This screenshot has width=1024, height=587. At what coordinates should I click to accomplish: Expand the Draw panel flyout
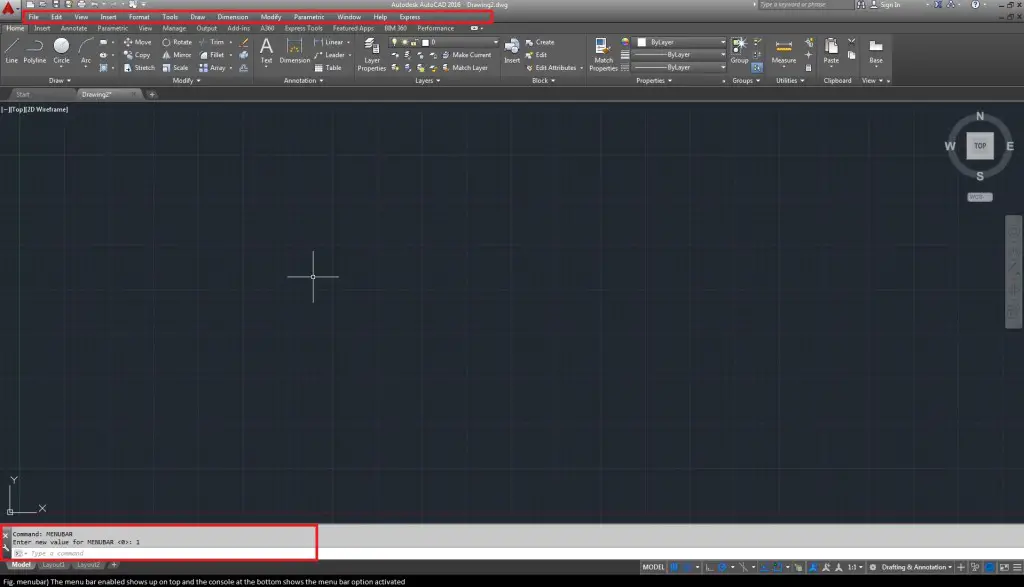tap(61, 80)
